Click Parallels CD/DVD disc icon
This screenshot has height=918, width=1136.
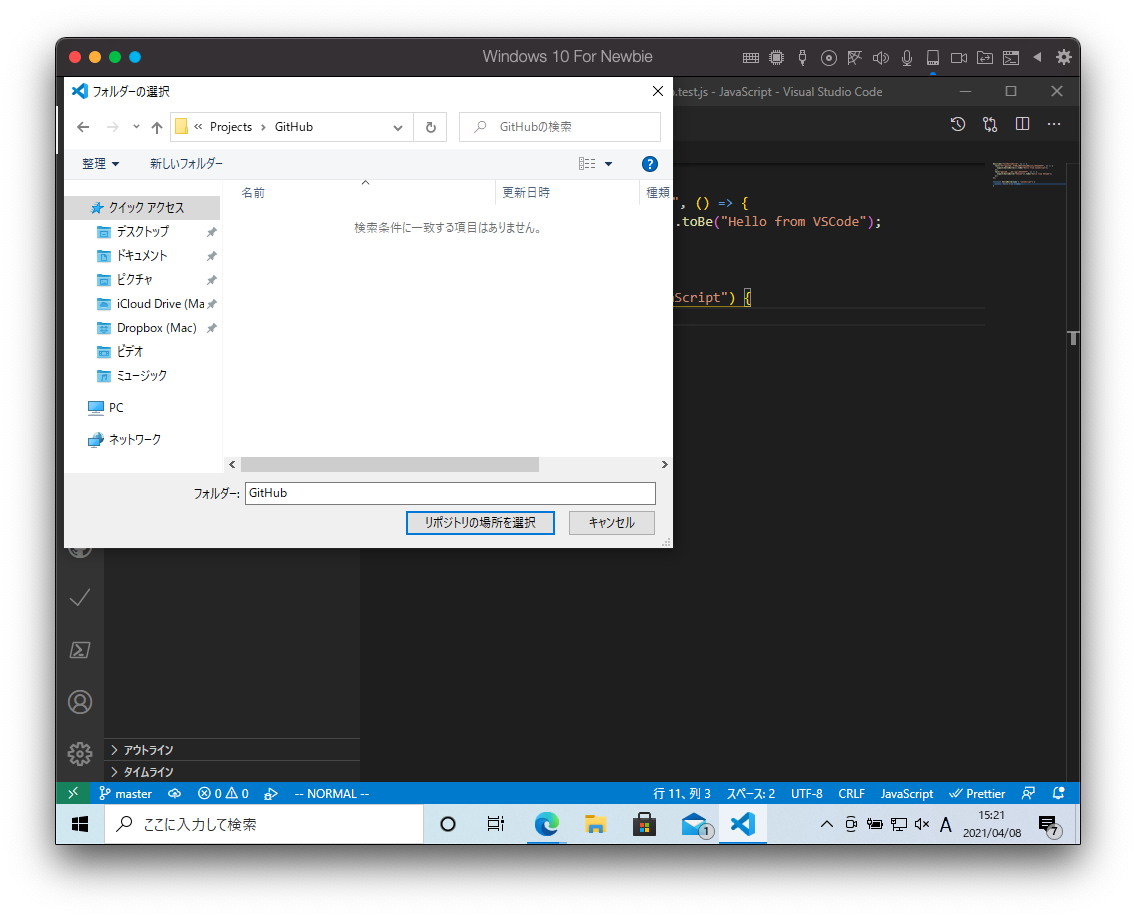pyautogui.click(x=829, y=57)
